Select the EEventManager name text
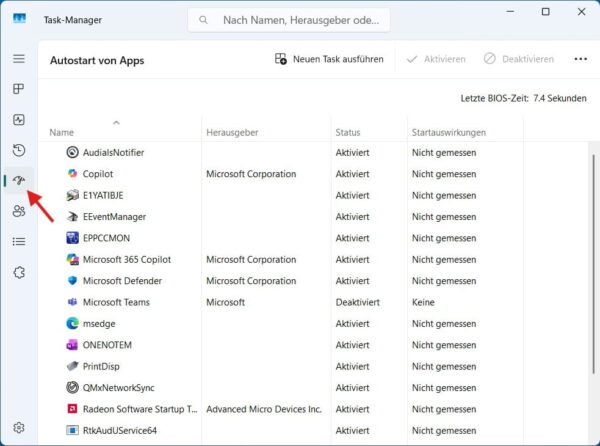The width and height of the screenshot is (600, 446). pyautogui.click(x=114, y=217)
